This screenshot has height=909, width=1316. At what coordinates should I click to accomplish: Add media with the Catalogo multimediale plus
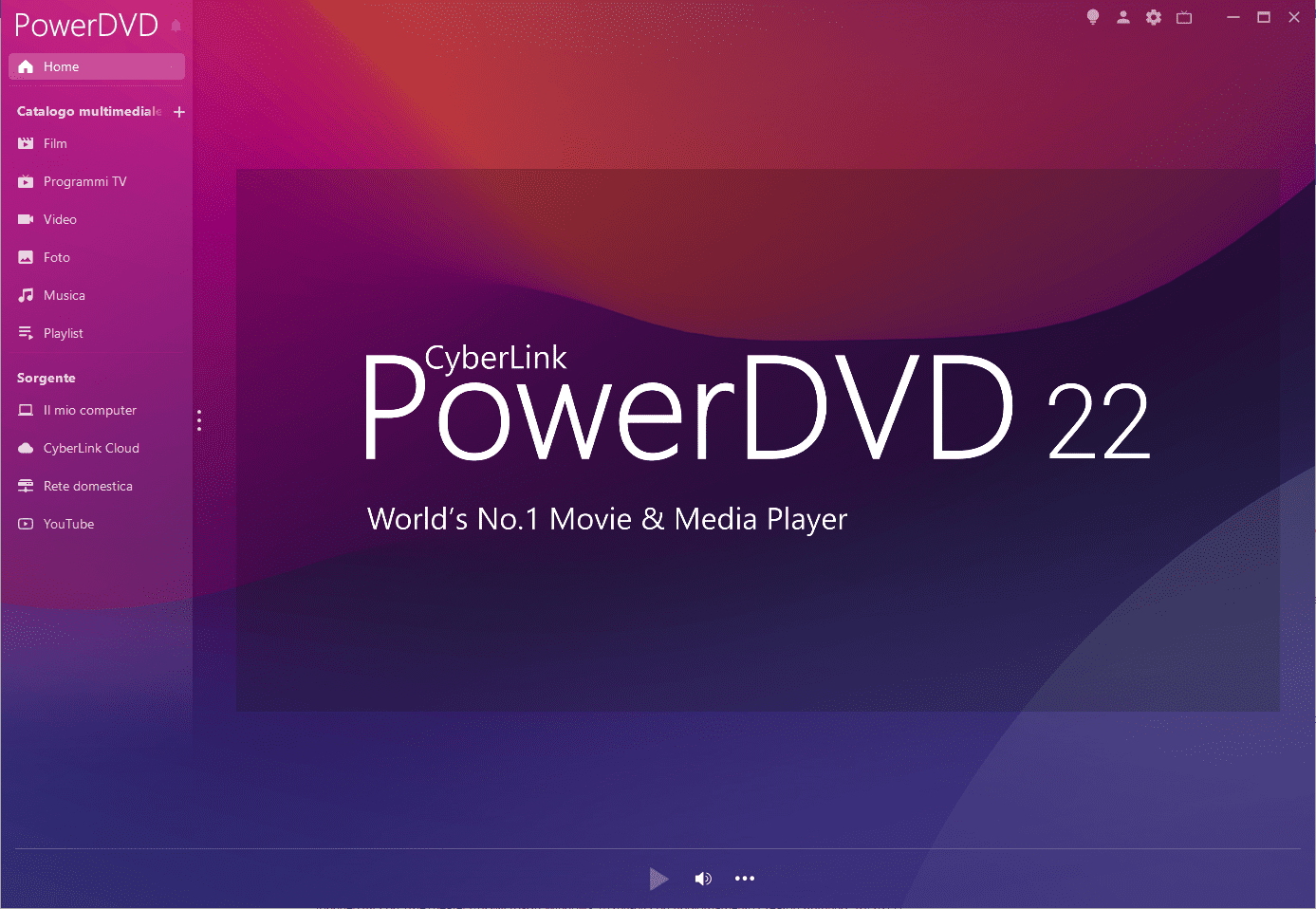coord(179,112)
